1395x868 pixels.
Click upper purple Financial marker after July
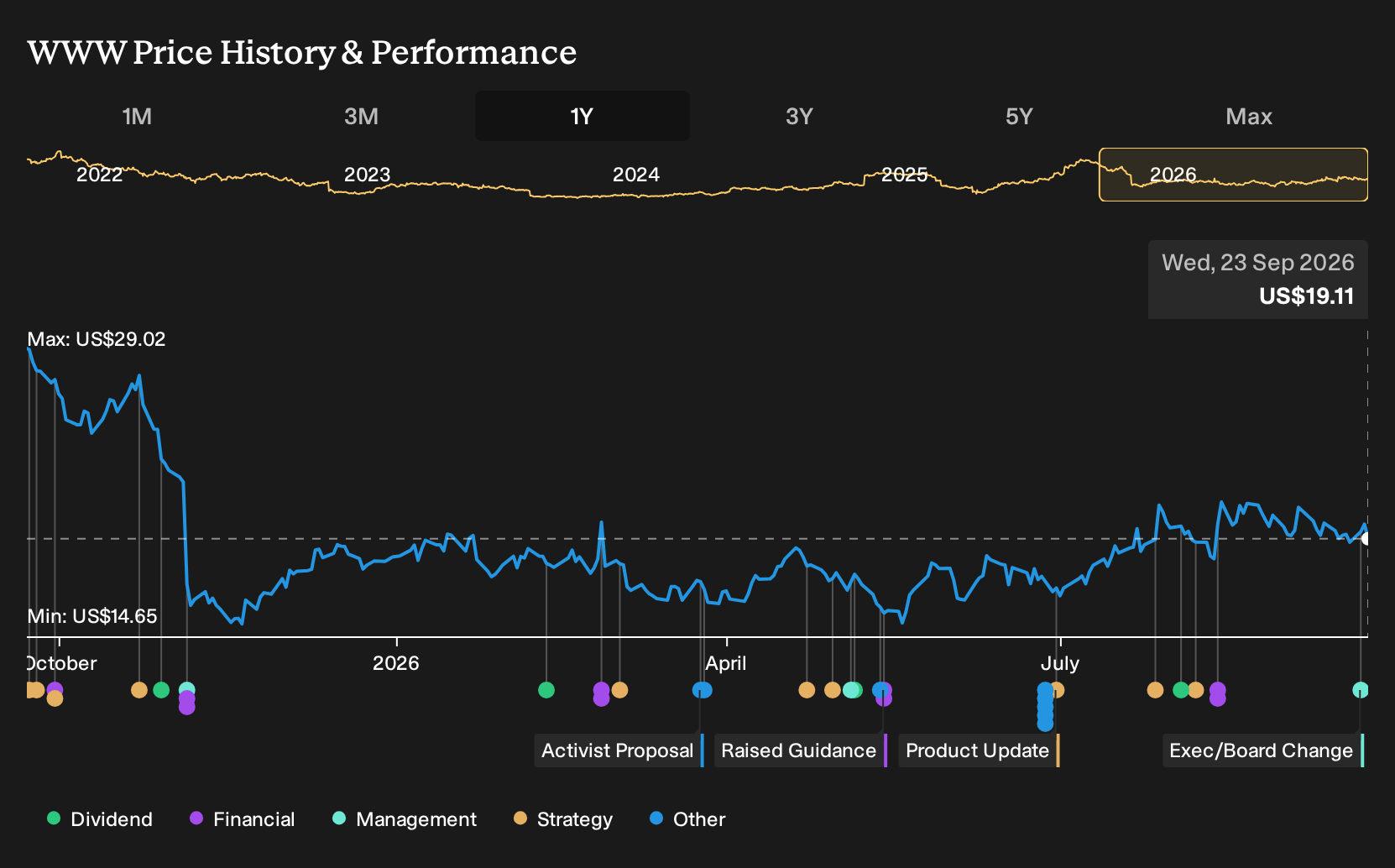(x=1217, y=689)
